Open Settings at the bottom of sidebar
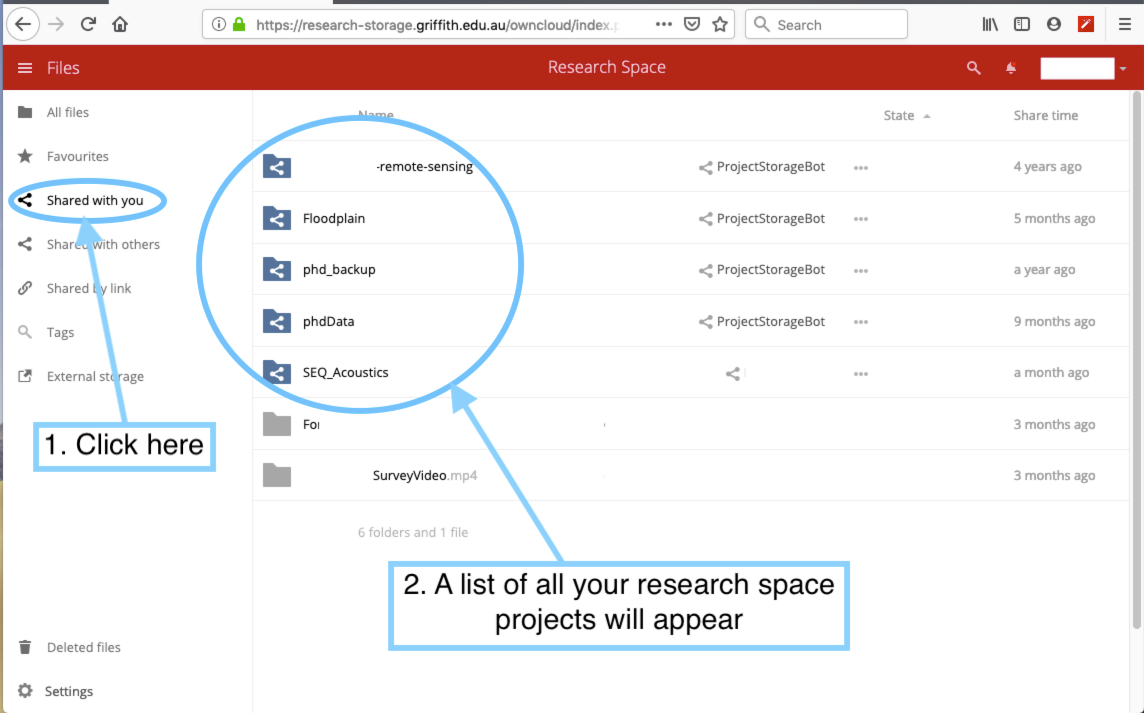Screen dimensions: 1144x713 click(68, 692)
